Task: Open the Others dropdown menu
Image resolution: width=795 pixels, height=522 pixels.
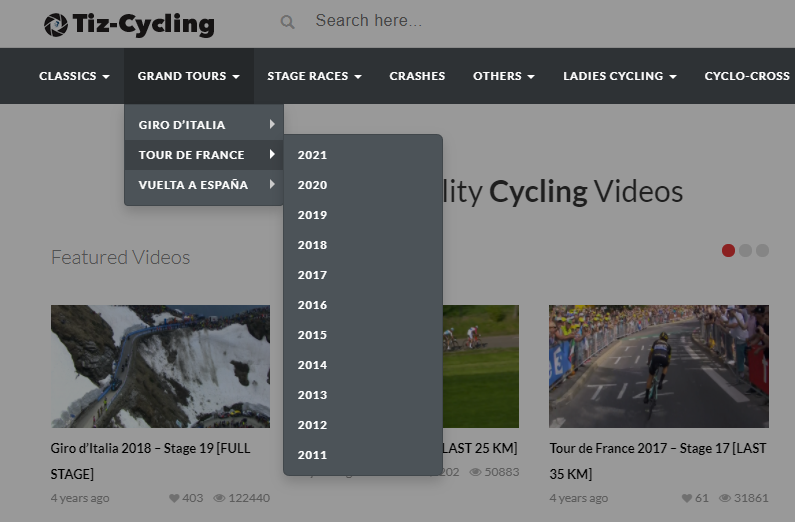Action: (503, 76)
